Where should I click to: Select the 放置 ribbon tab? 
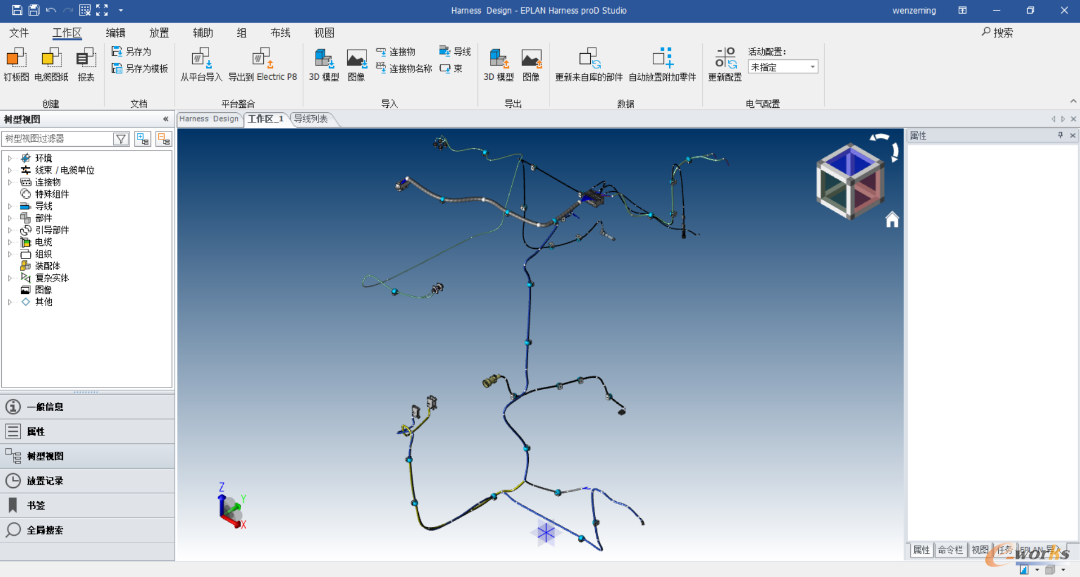pos(159,32)
